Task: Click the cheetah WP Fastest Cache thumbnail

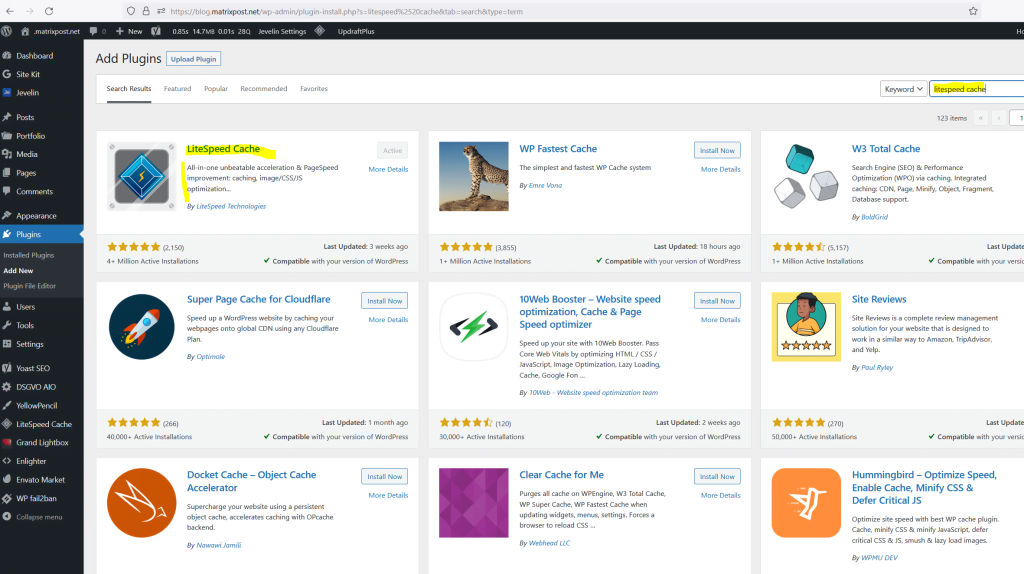Action: pyautogui.click(x=473, y=176)
